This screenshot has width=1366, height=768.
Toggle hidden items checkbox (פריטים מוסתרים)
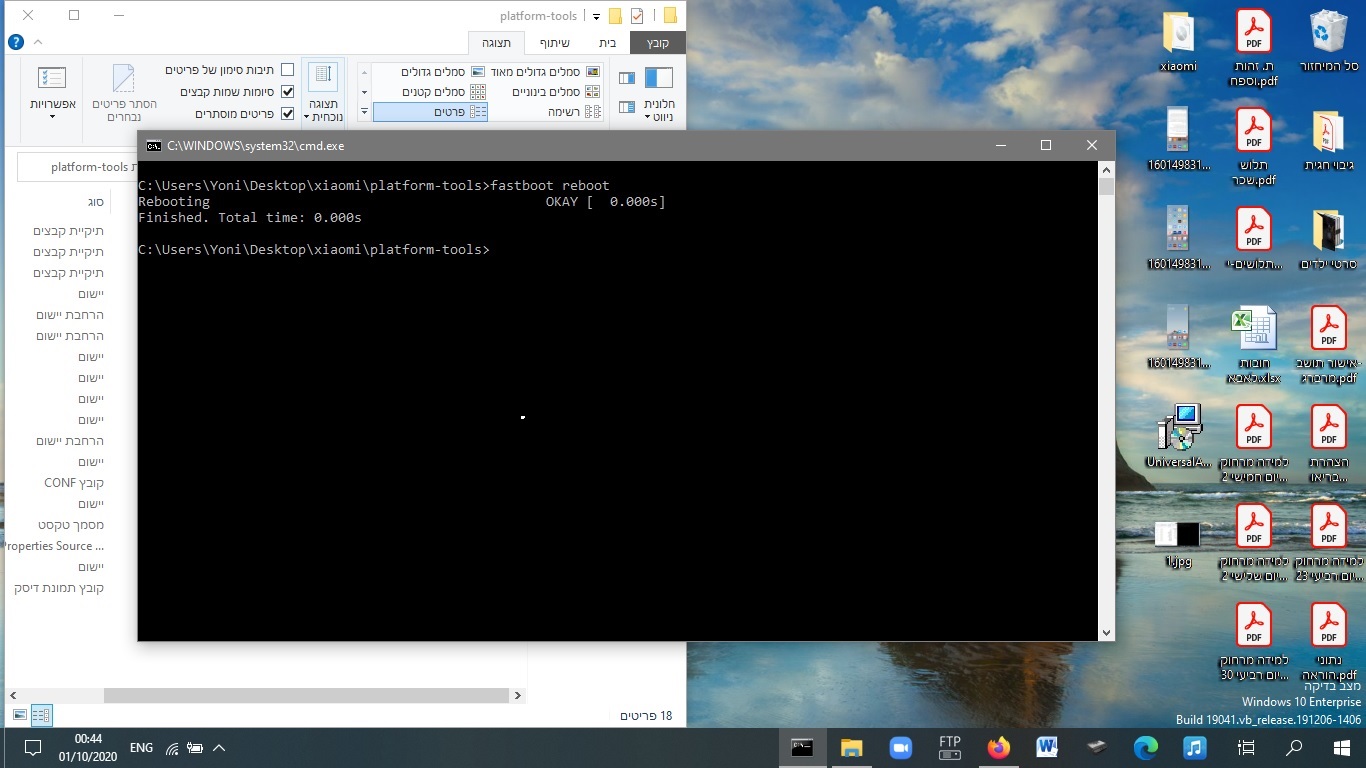[x=288, y=114]
